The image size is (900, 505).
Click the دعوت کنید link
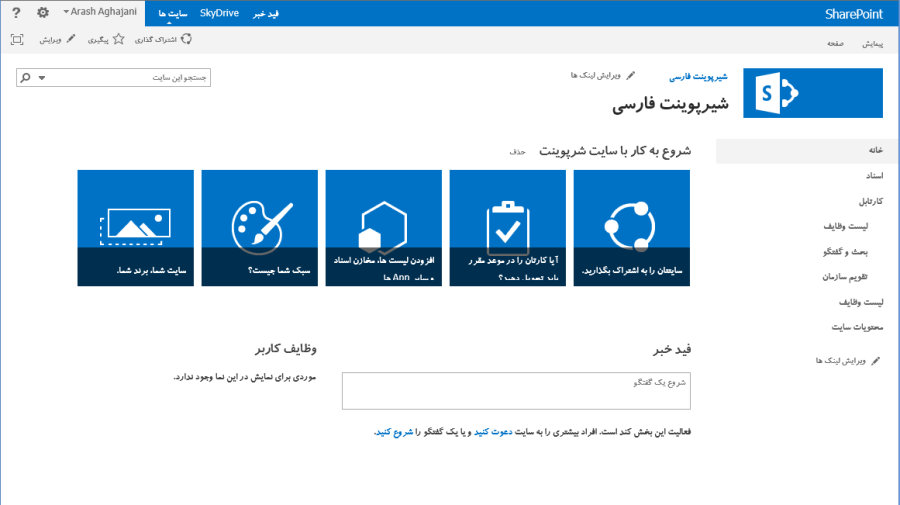(493, 432)
